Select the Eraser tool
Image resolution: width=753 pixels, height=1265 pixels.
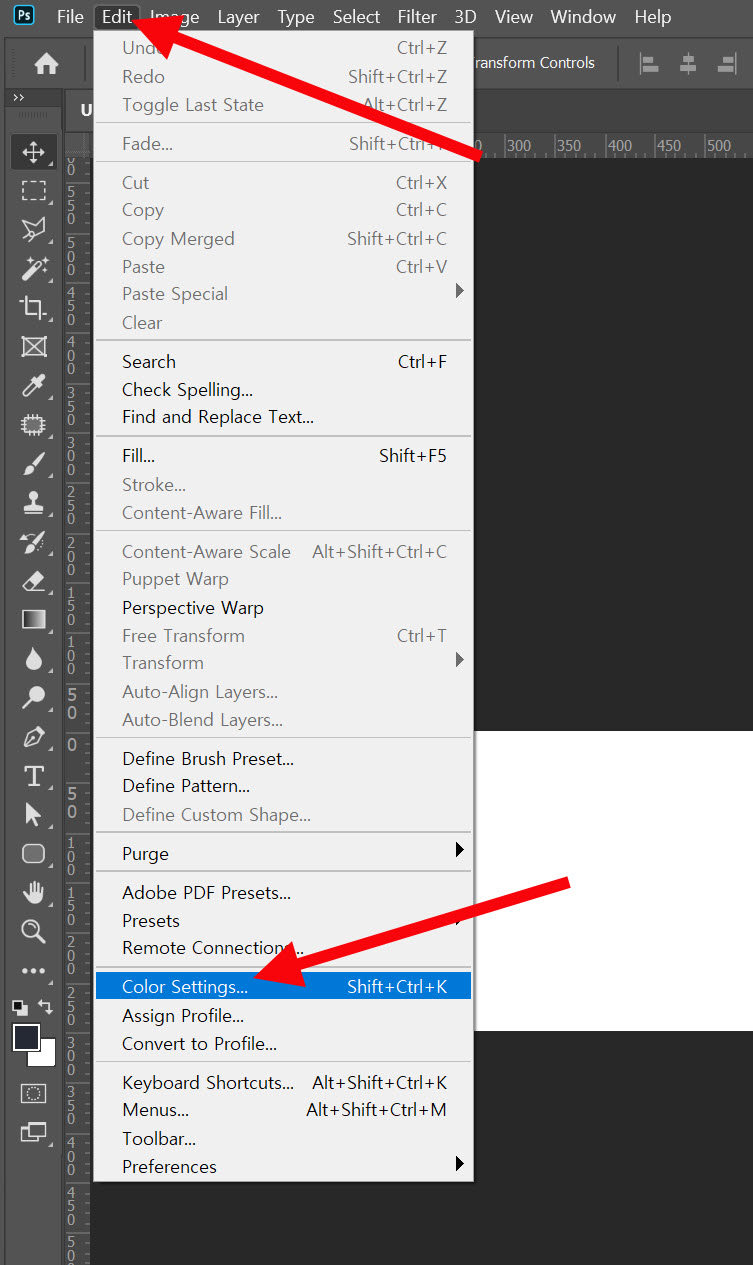(34, 581)
